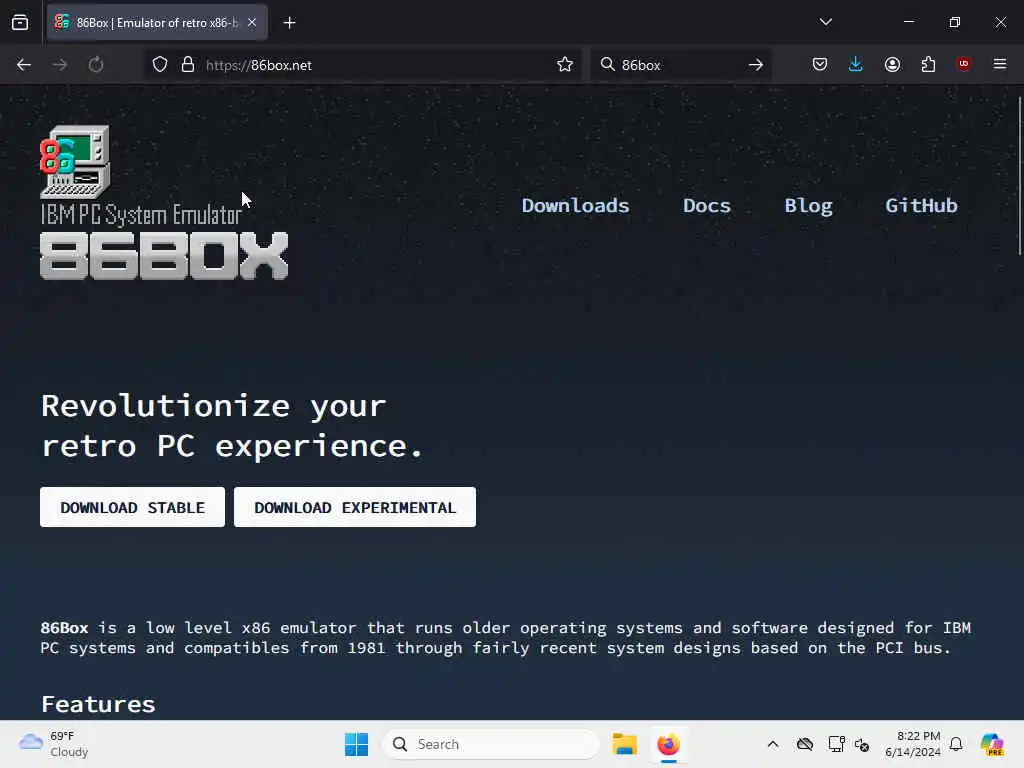
Task: Click the taskbar Search box
Action: 491,744
